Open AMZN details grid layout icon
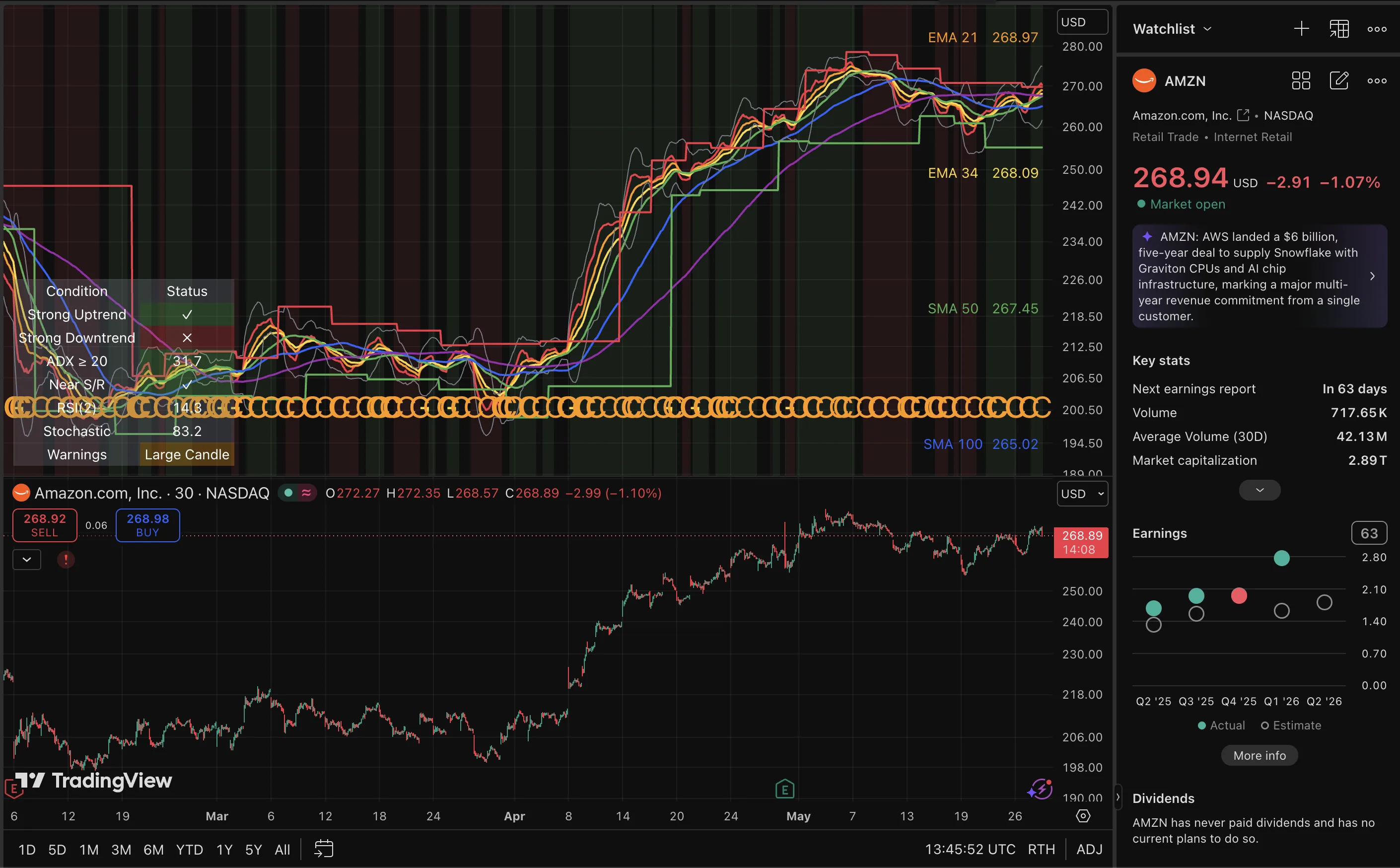This screenshot has height=868, width=1400. pos(1301,81)
